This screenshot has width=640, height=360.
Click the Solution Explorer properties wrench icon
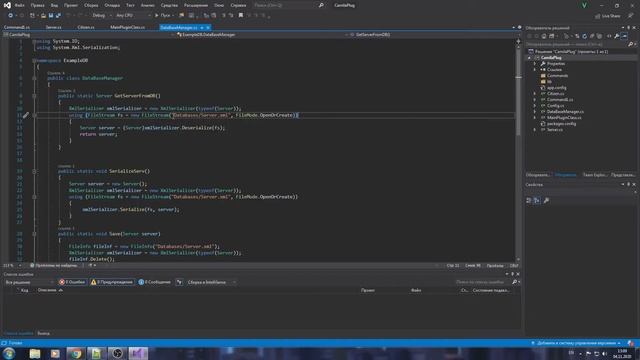click(x=617, y=36)
